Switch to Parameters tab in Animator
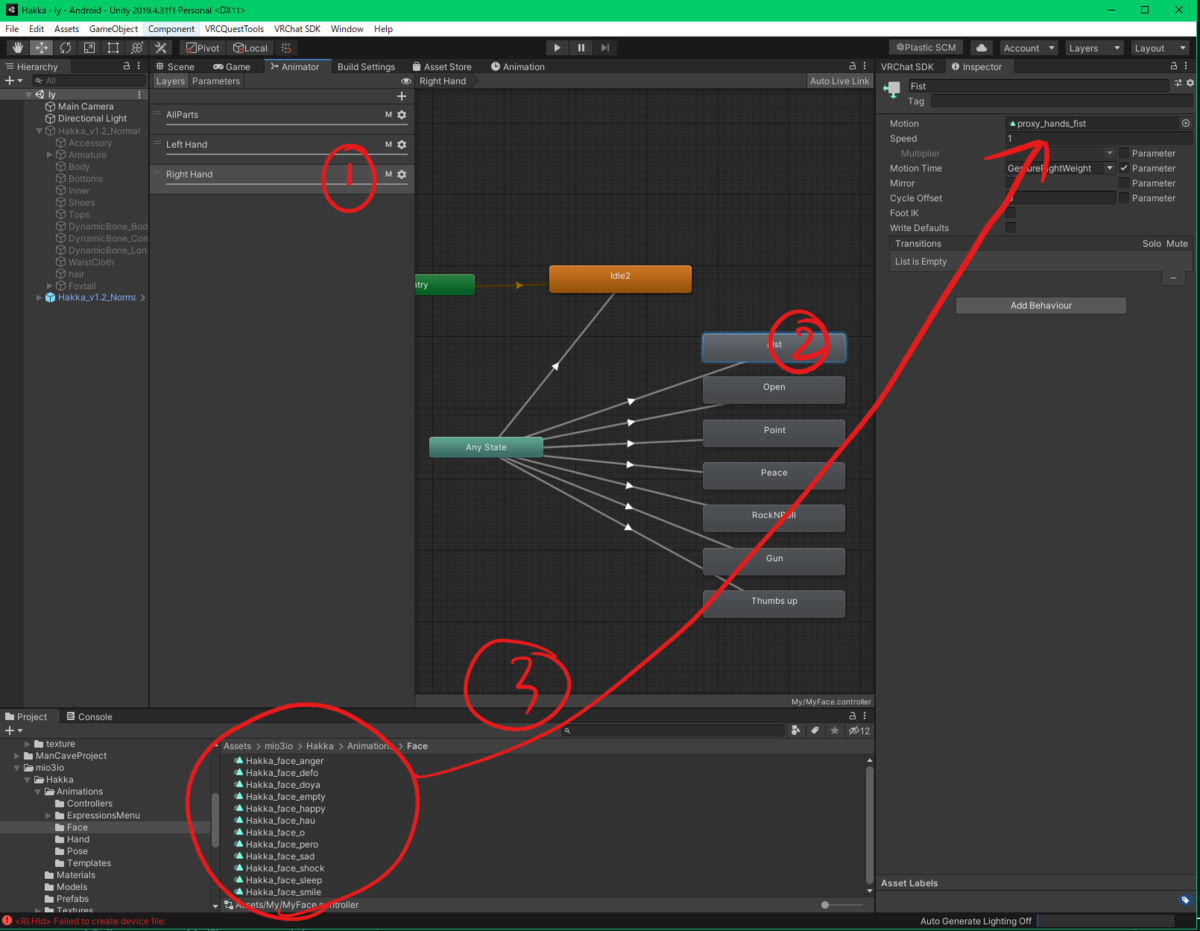The height and width of the screenshot is (931, 1200). pyautogui.click(x=216, y=81)
